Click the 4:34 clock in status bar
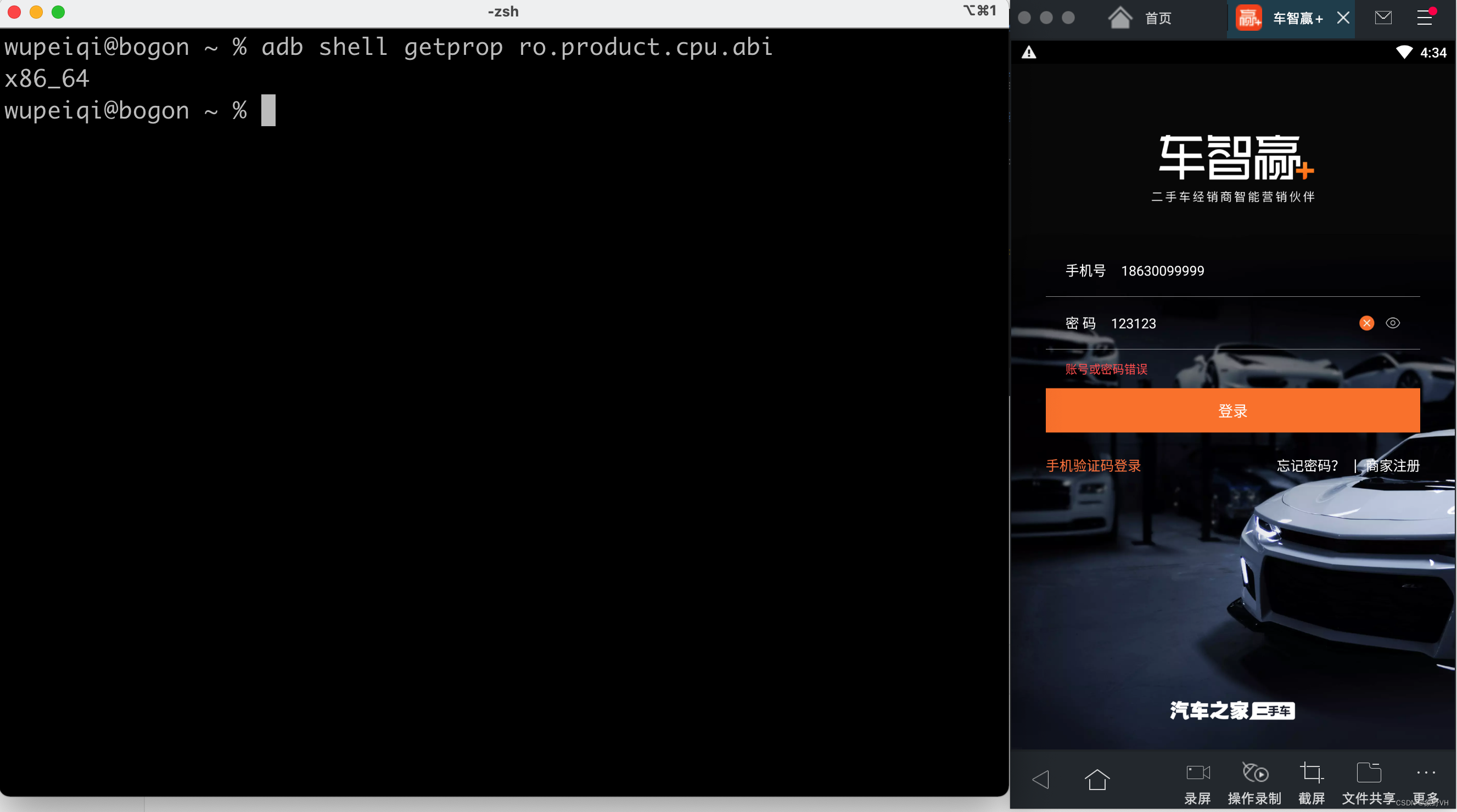The width and height of the screenshot is (1457, 812). coord(1433,53)
